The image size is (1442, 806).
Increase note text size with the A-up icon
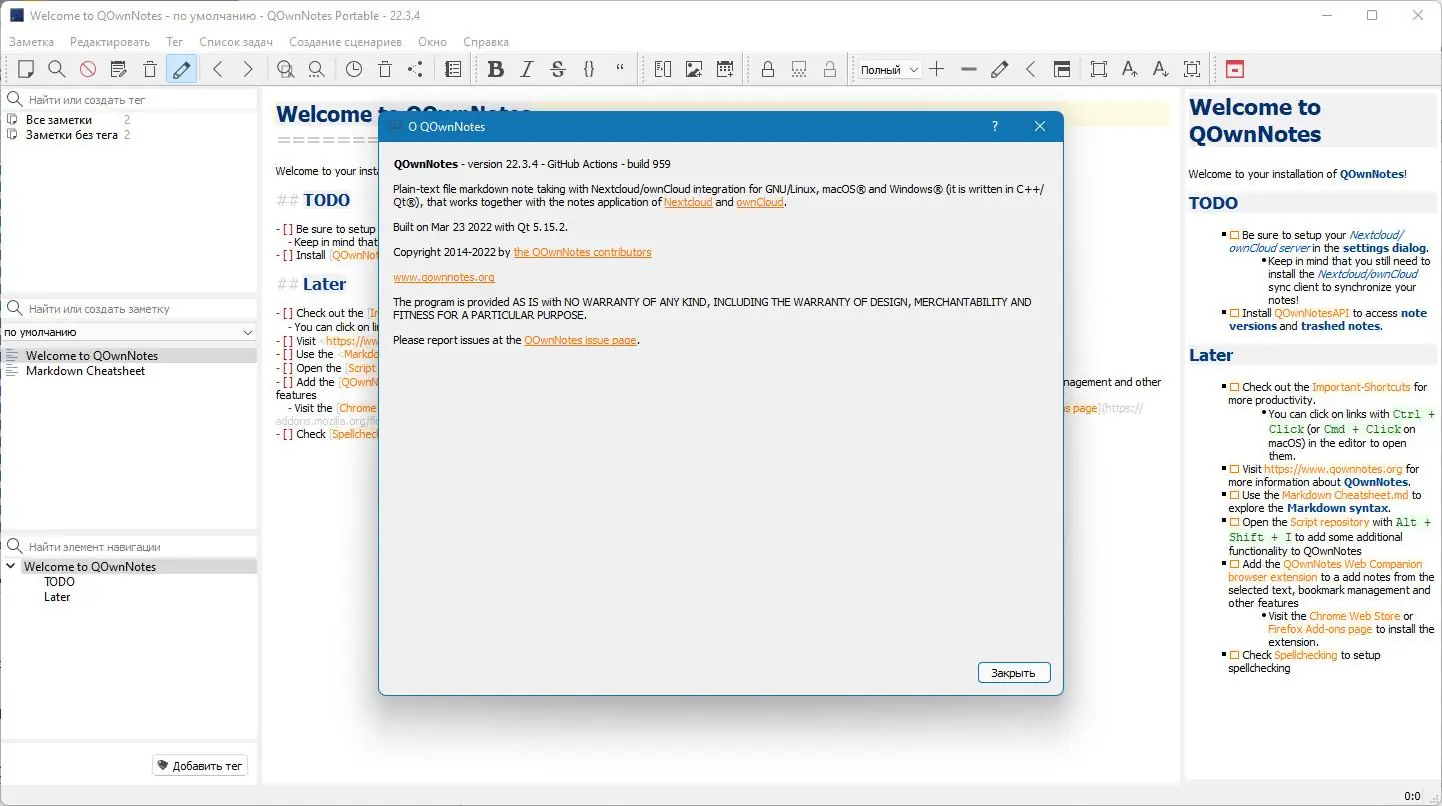(1129, 69)
